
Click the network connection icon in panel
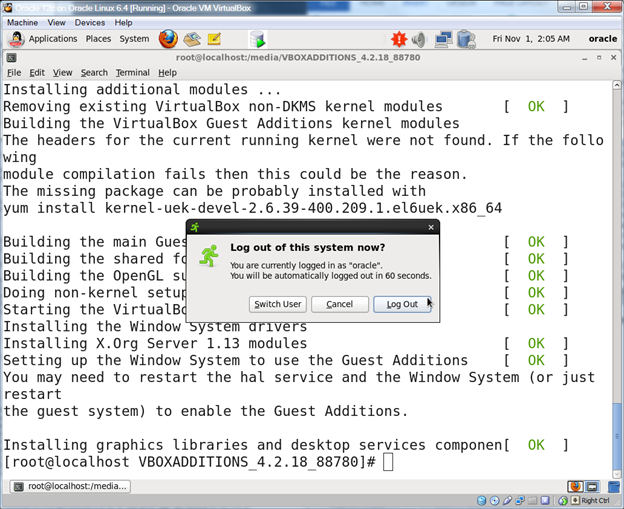tap(442, 39)
